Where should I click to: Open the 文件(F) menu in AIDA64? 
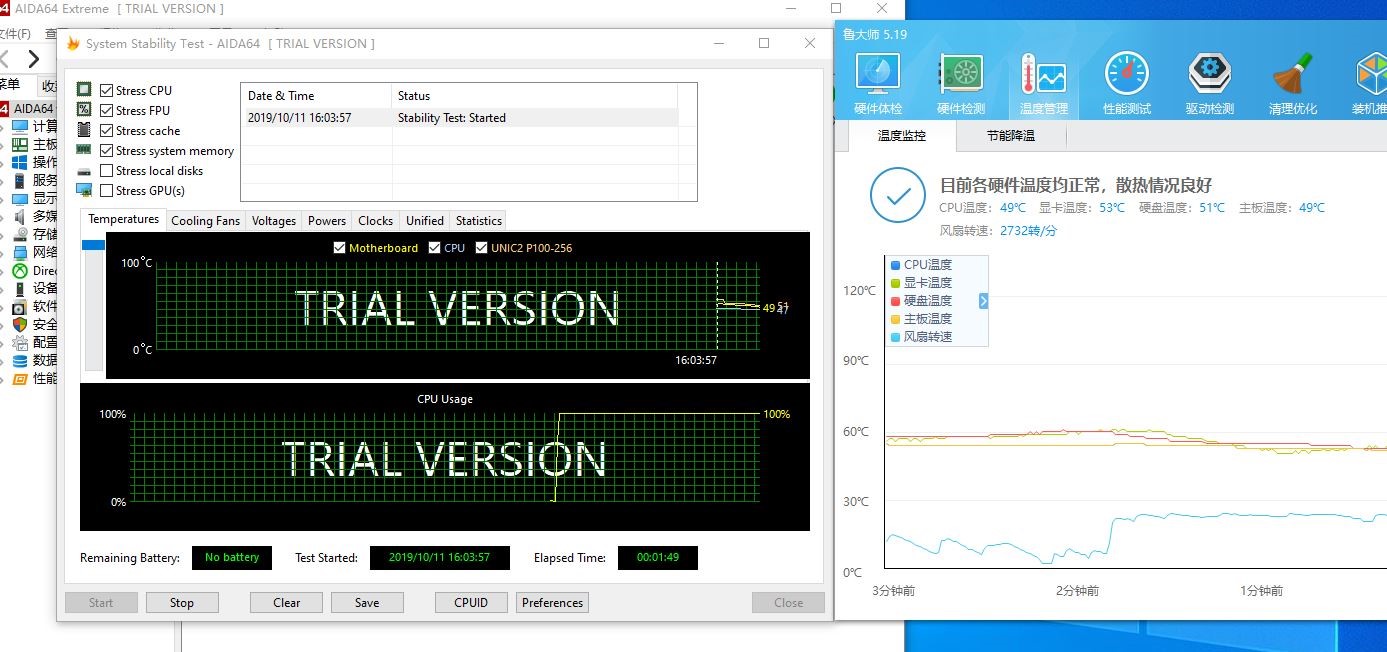pos(14,34)
